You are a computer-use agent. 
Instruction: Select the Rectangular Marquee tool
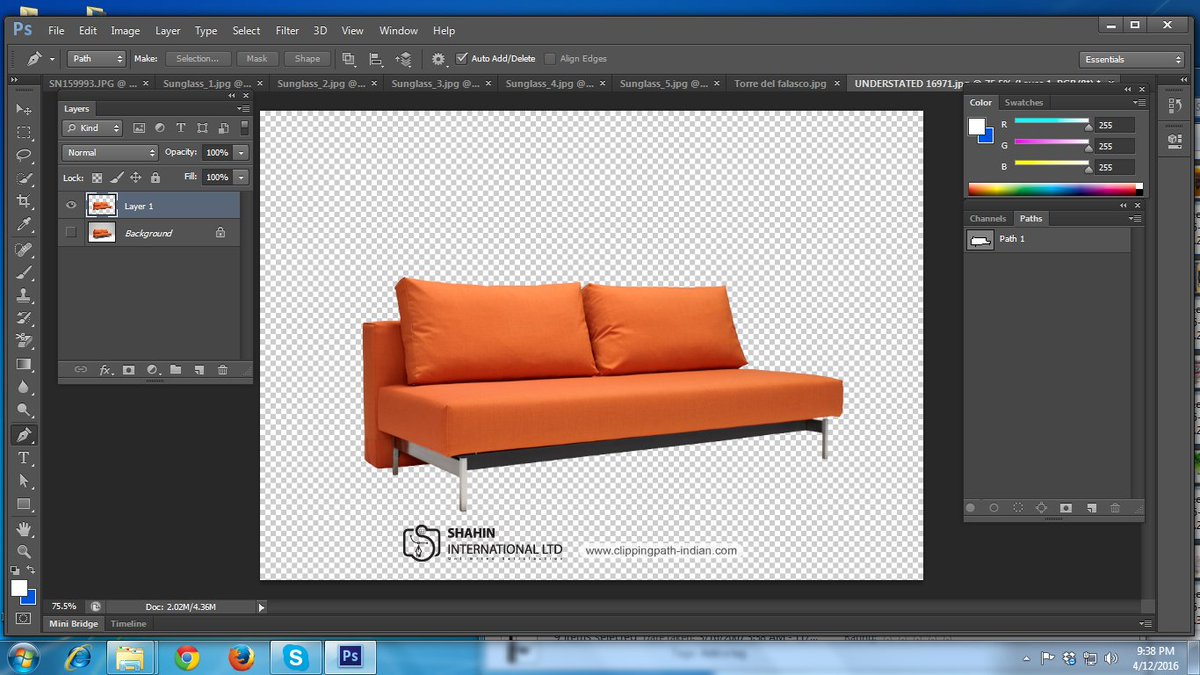point(24,132)
